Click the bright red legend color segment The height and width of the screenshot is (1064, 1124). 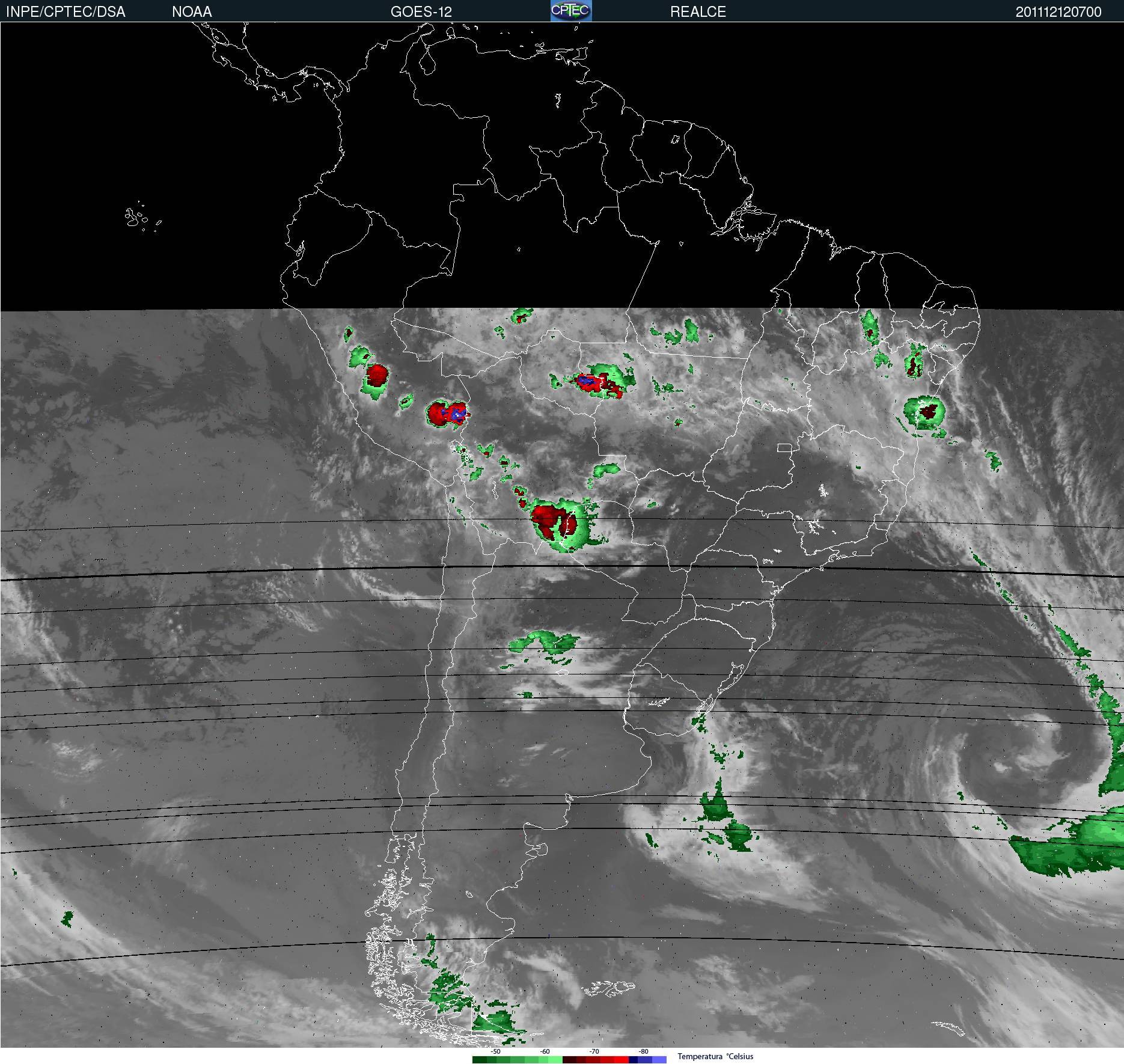point(622,1060)
